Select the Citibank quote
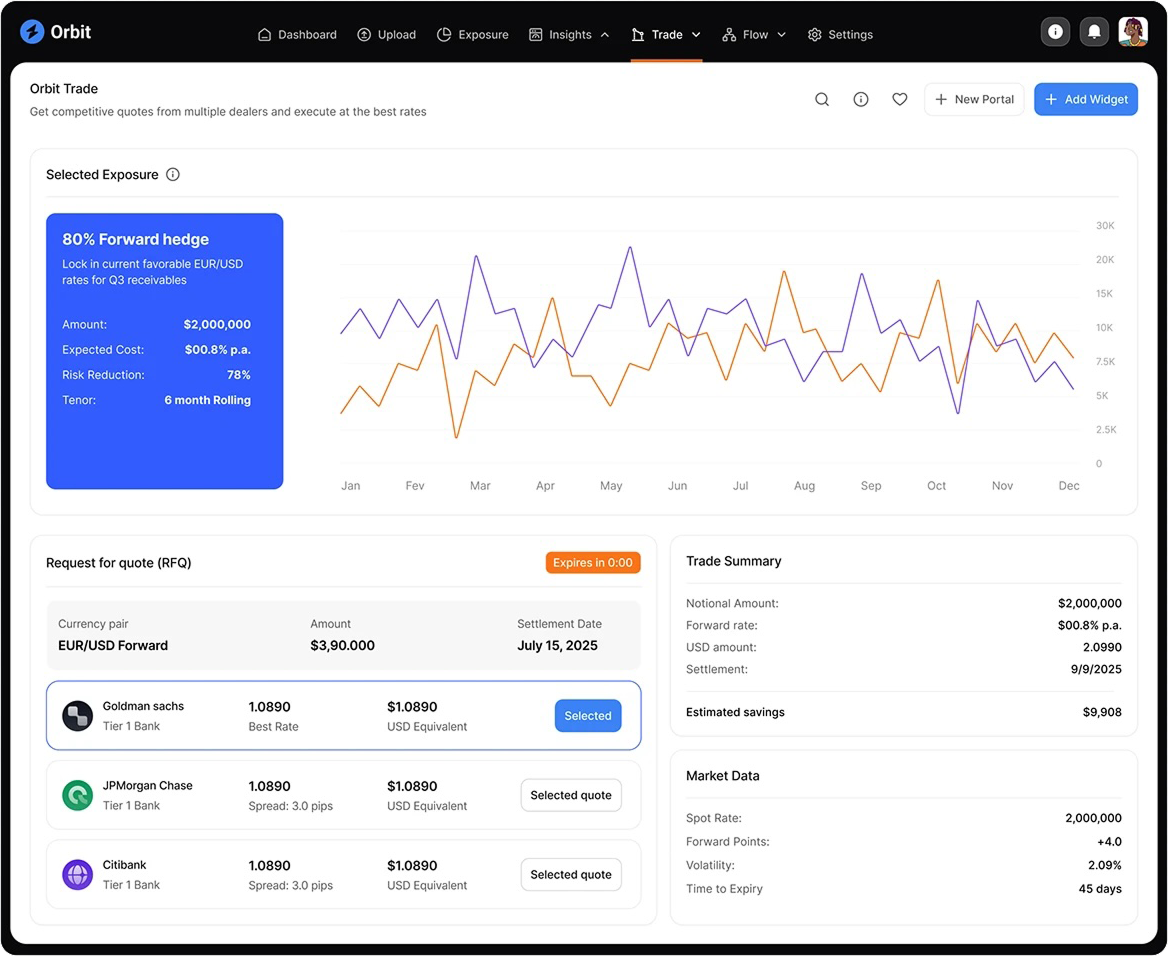Image resolution: width=1168 pixels, height=956 pixels. pyautogui.click(x=571, y=875)
